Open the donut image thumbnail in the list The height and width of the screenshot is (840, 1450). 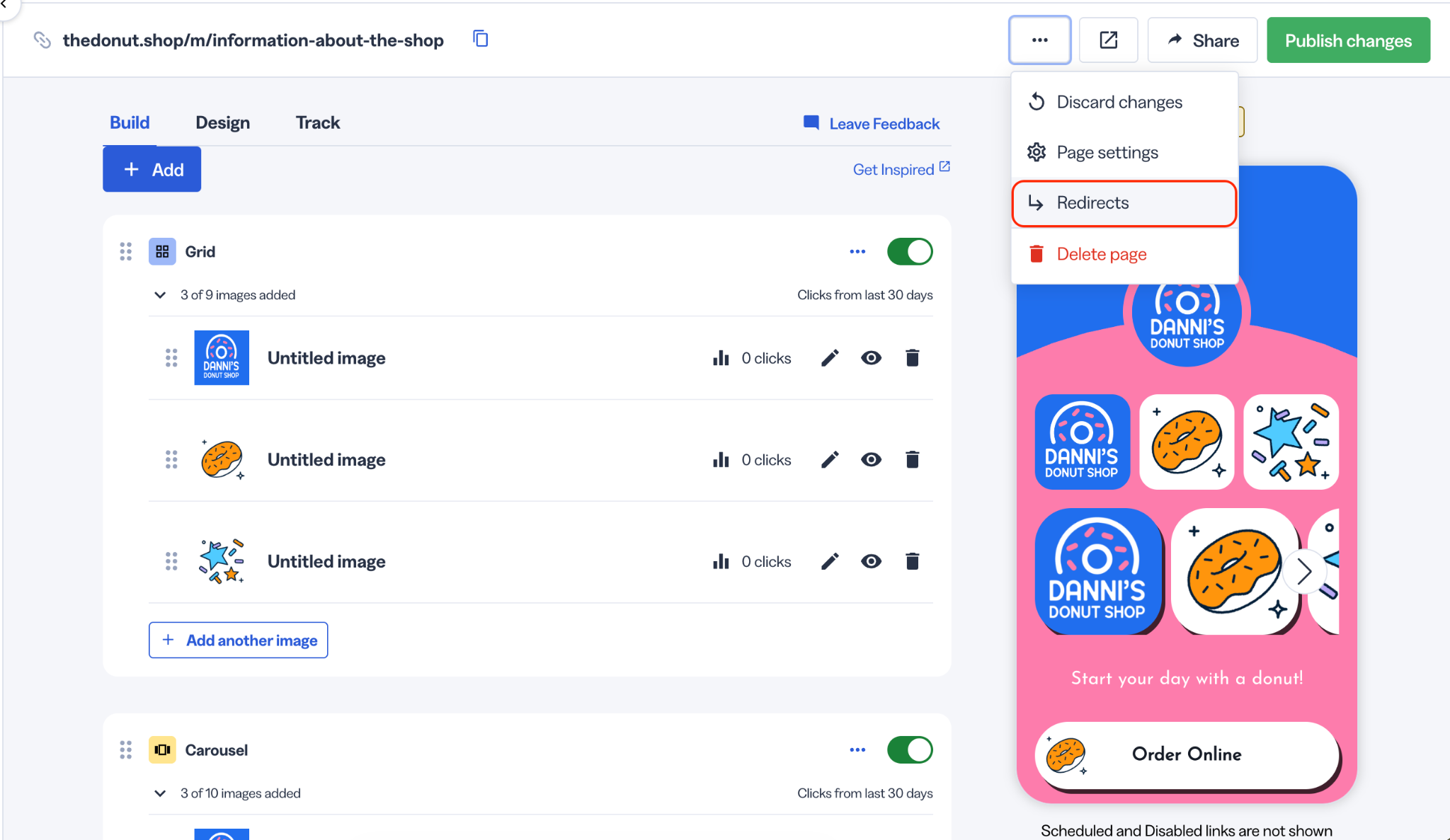coord(222,460)
